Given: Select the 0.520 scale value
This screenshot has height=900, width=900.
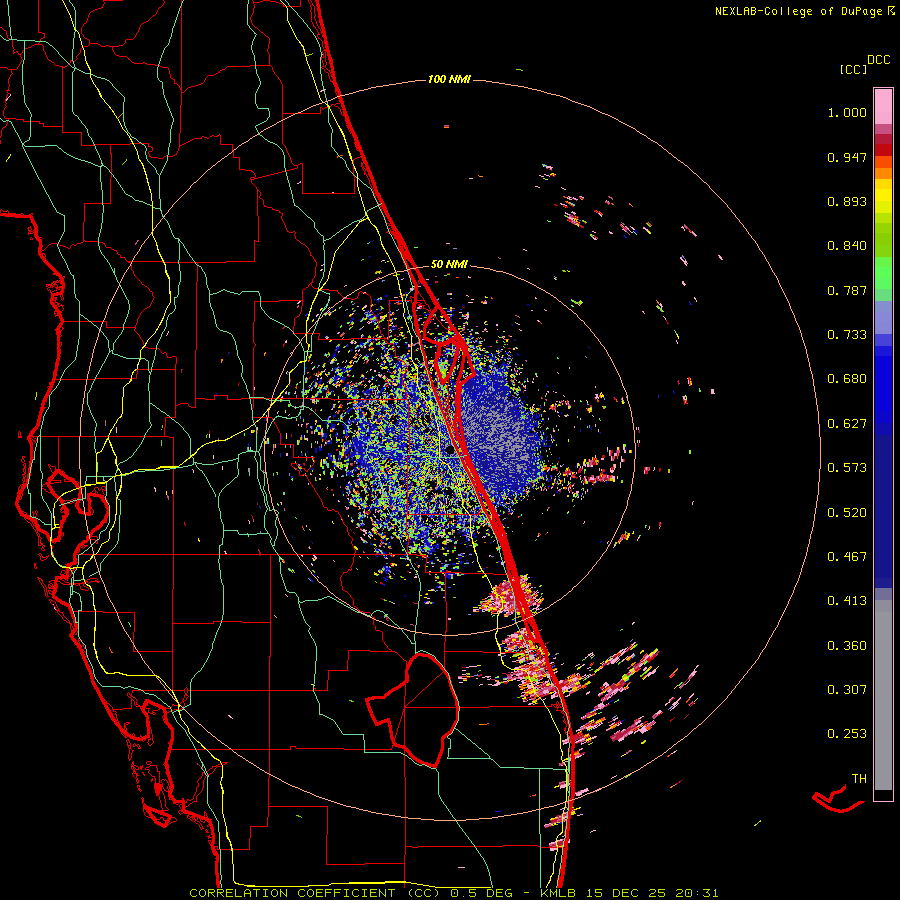Looking at the screenshot, I should (847, 513).
